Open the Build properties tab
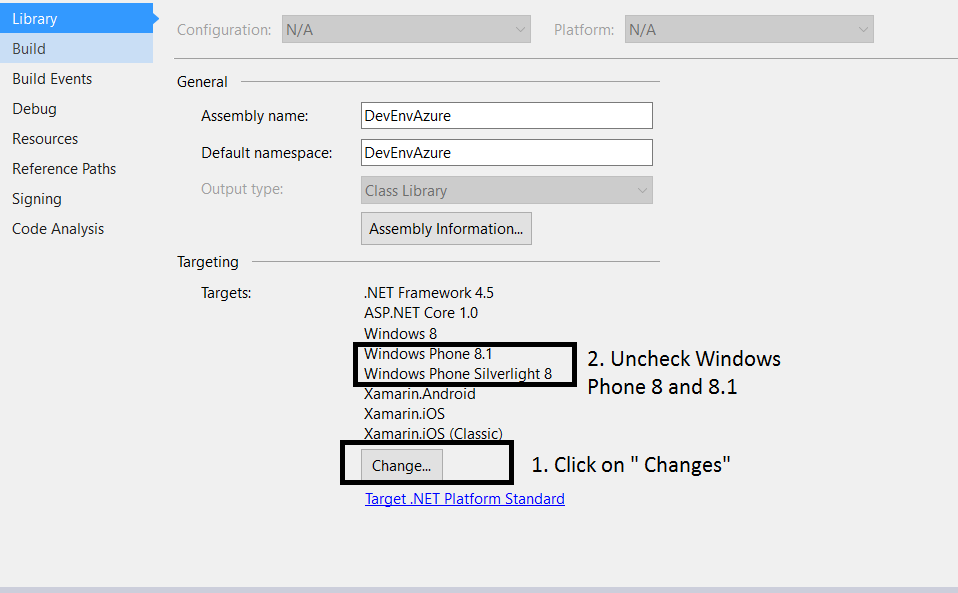 76,48
